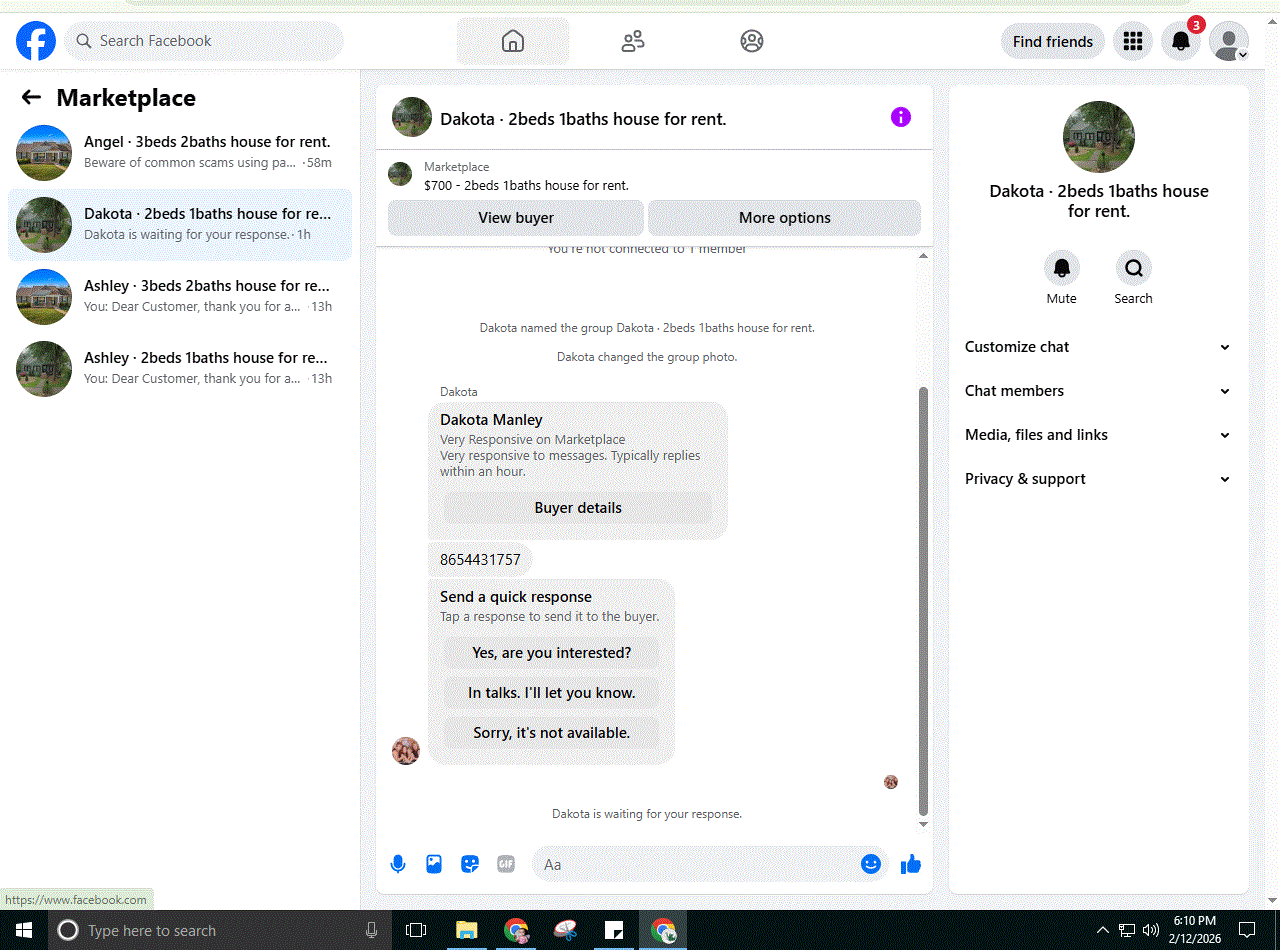Screen dimensions: 1280x950
Task: Send a thumbs-up like
Action: [x=911, y=864]
